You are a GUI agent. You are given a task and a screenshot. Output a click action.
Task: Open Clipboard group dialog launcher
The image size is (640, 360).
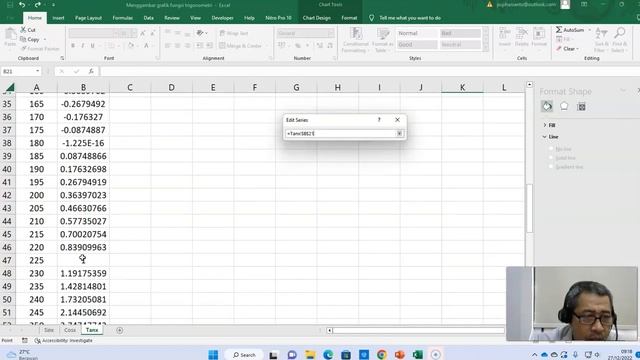click(x=62, y=58)
